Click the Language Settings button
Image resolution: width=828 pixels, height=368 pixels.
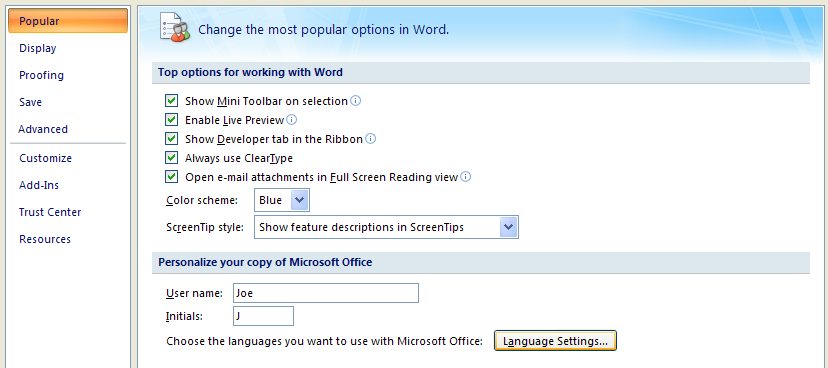pyautogui.click(x=555, y=341)
